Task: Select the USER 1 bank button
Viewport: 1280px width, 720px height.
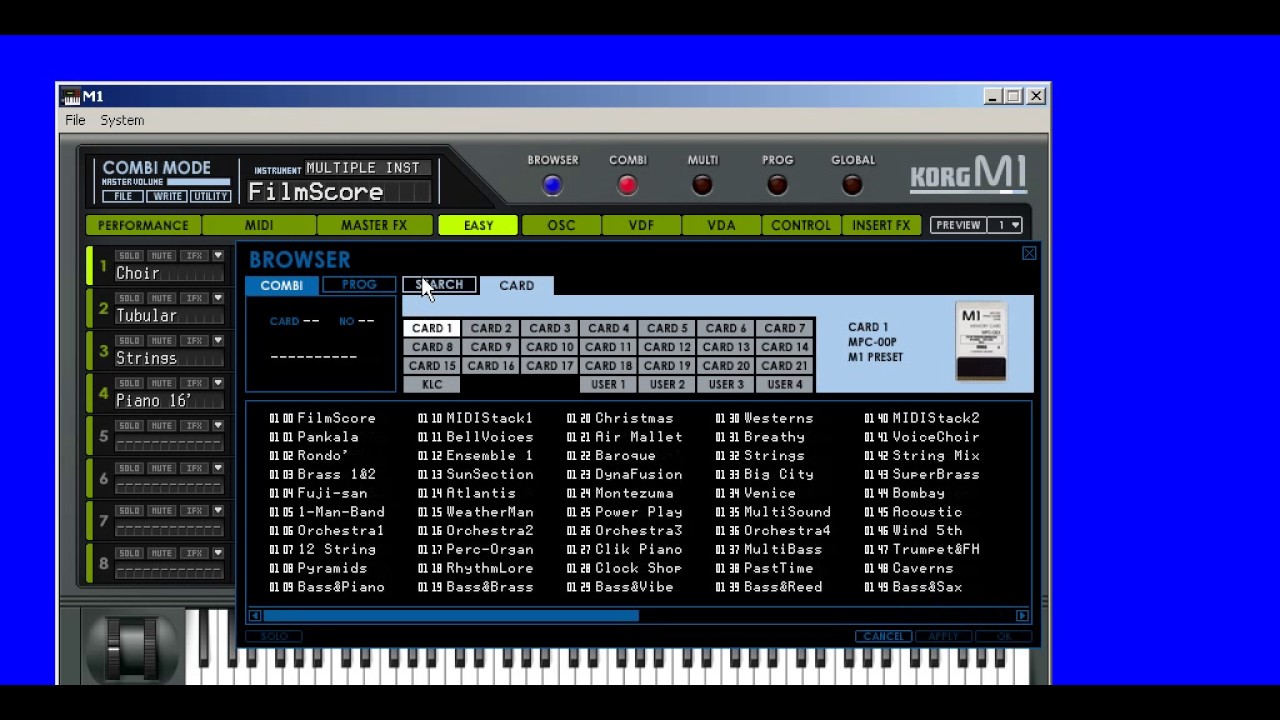Action: 608,385
